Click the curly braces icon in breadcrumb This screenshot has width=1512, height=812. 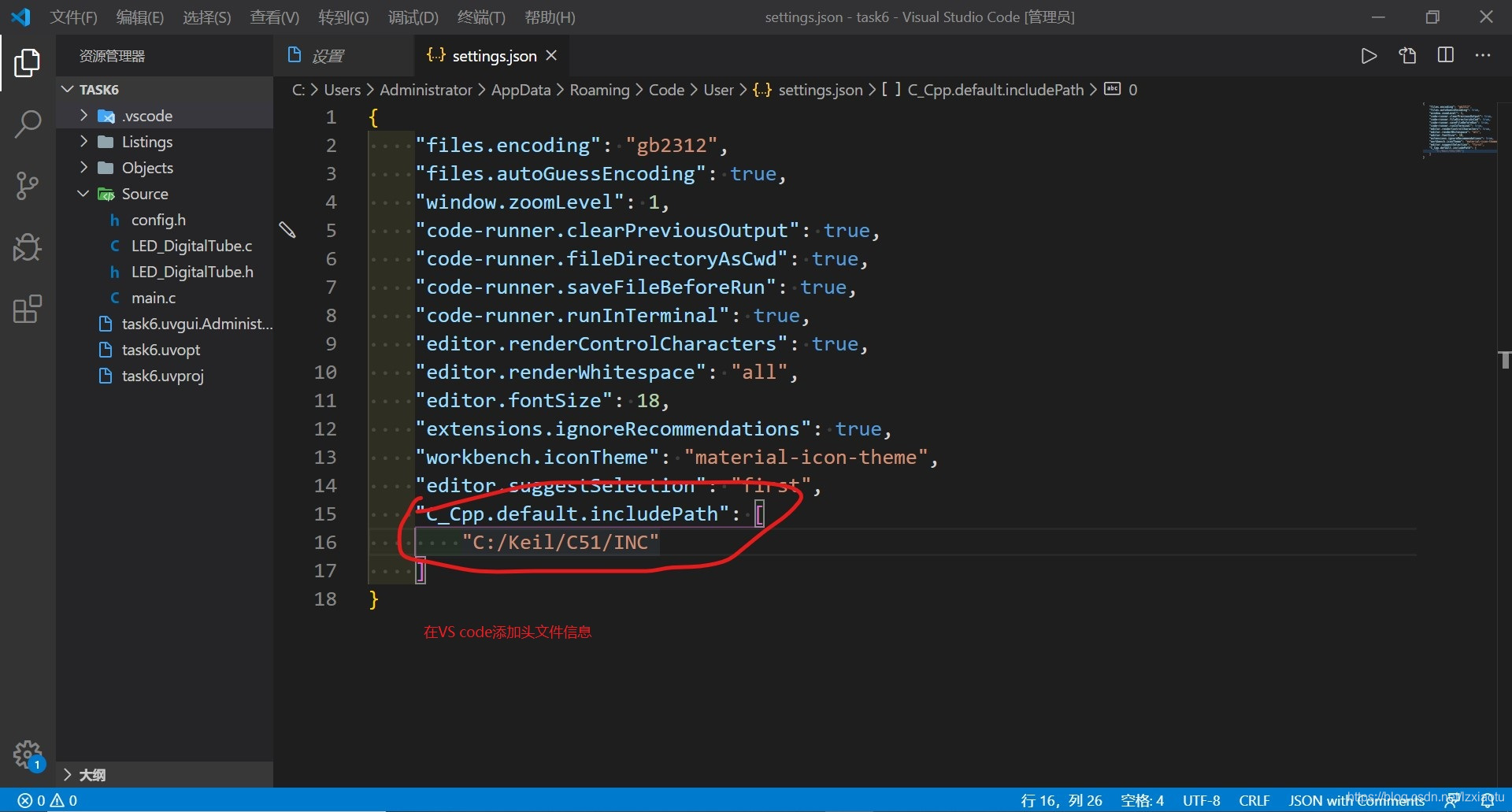pyautogui.click(x=762, y=90)
